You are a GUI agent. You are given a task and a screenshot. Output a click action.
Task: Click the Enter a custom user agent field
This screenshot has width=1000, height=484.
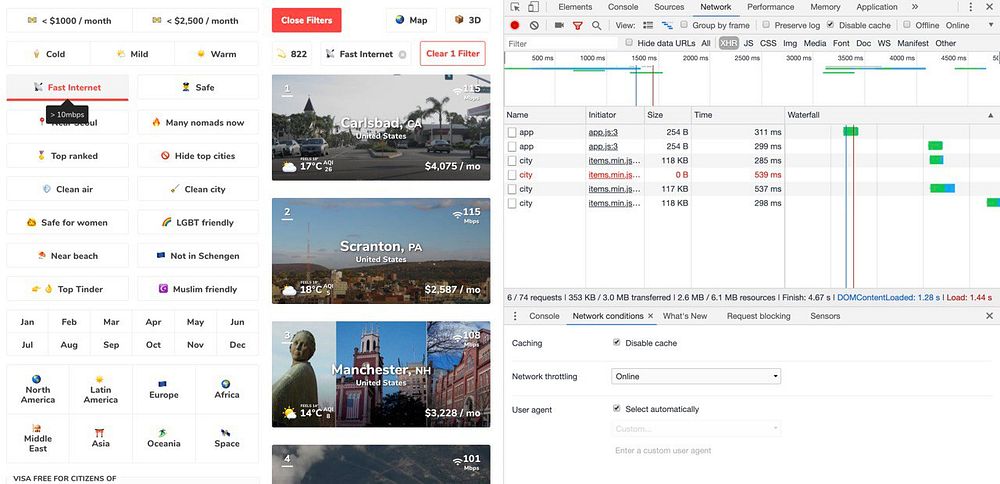[696, 450]
